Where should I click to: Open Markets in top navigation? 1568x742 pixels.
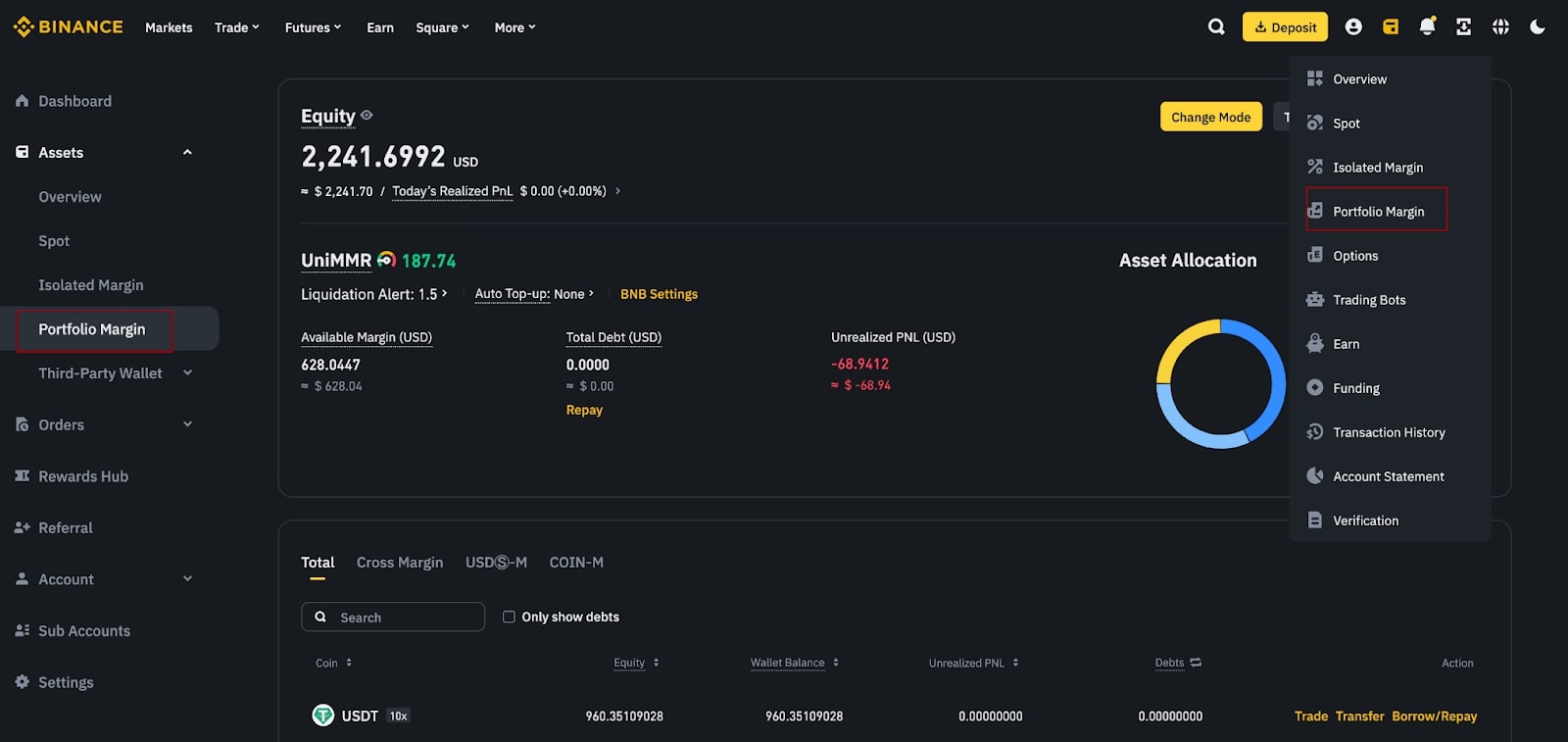[169, 27]
